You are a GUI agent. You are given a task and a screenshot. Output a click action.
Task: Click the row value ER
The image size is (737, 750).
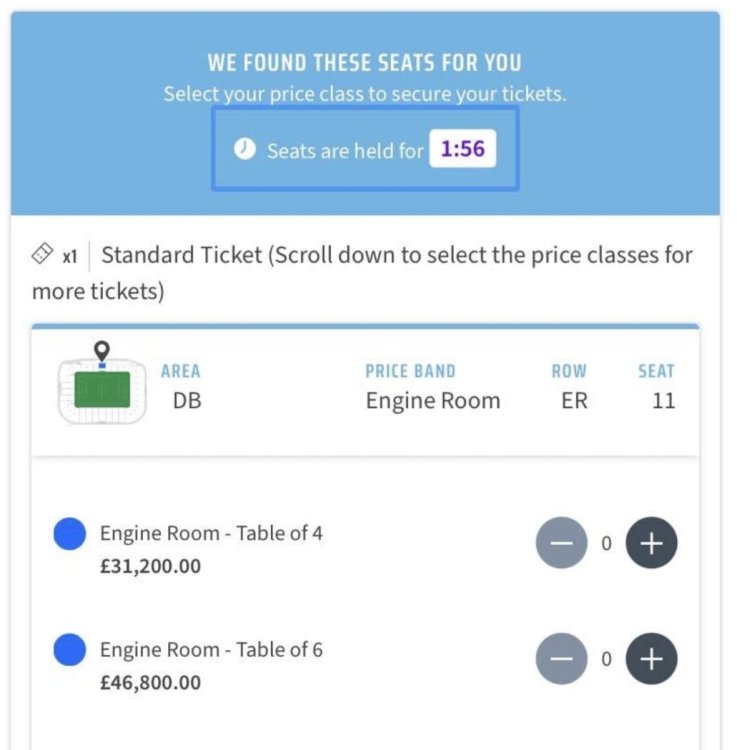(574, 400)
